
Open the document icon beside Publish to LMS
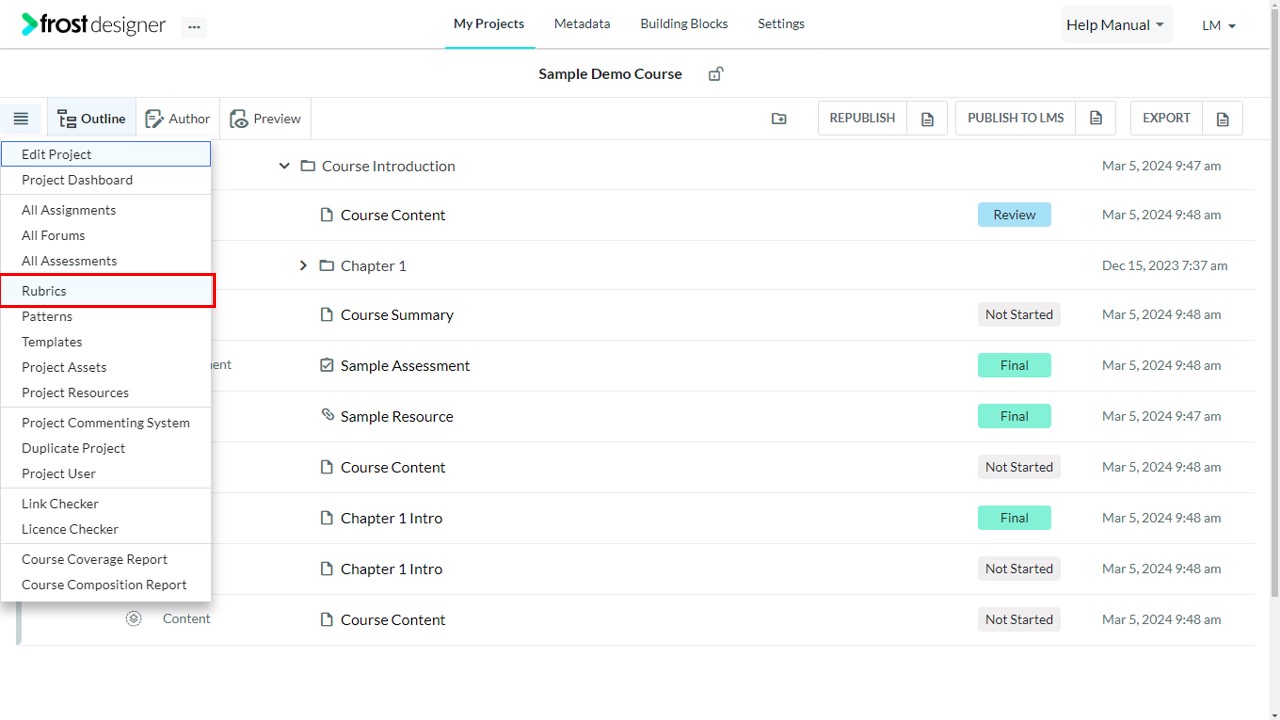pos(1096,118)
